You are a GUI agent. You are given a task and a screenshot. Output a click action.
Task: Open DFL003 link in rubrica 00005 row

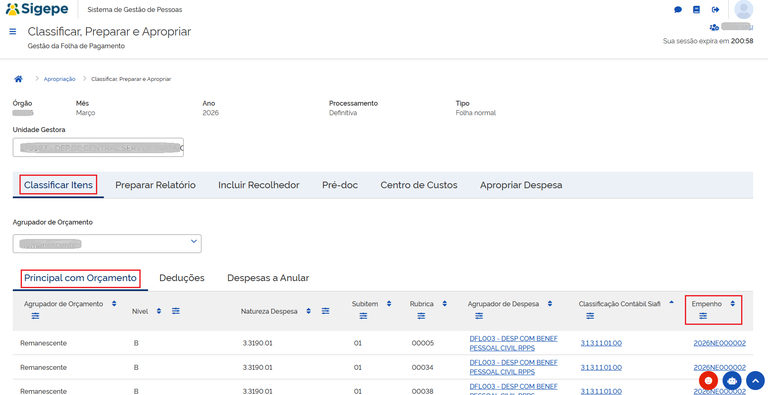click(513, 343)
